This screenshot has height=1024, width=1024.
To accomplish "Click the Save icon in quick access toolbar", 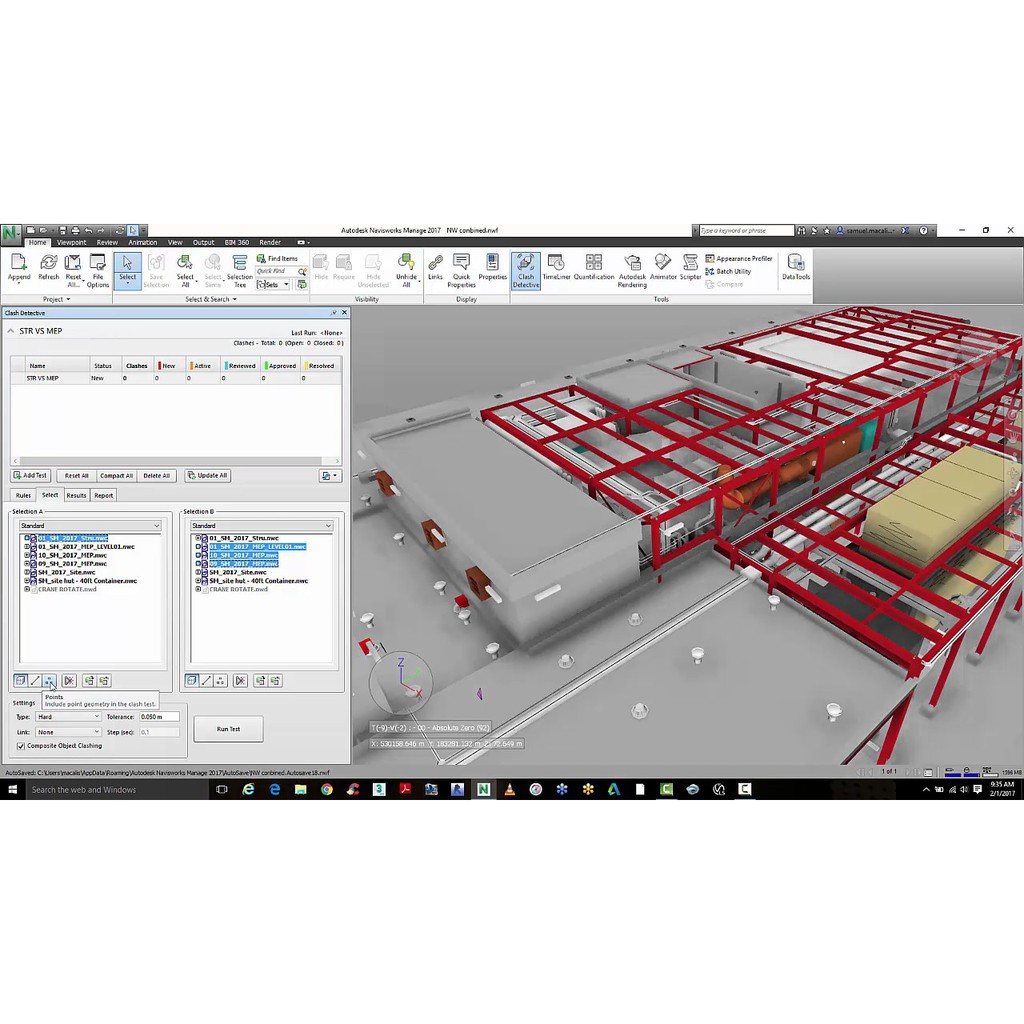I will 63,231.
